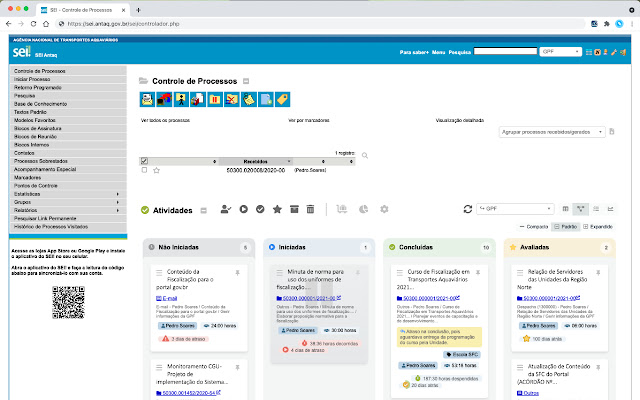Click the play icon in Atividades toolbar

(x=244, y=209)
